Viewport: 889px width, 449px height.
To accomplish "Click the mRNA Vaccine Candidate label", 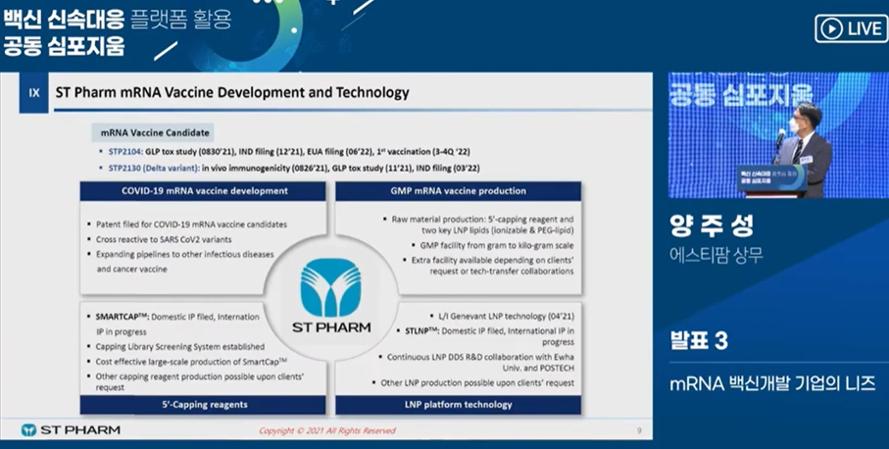I will tap(154, 133).
